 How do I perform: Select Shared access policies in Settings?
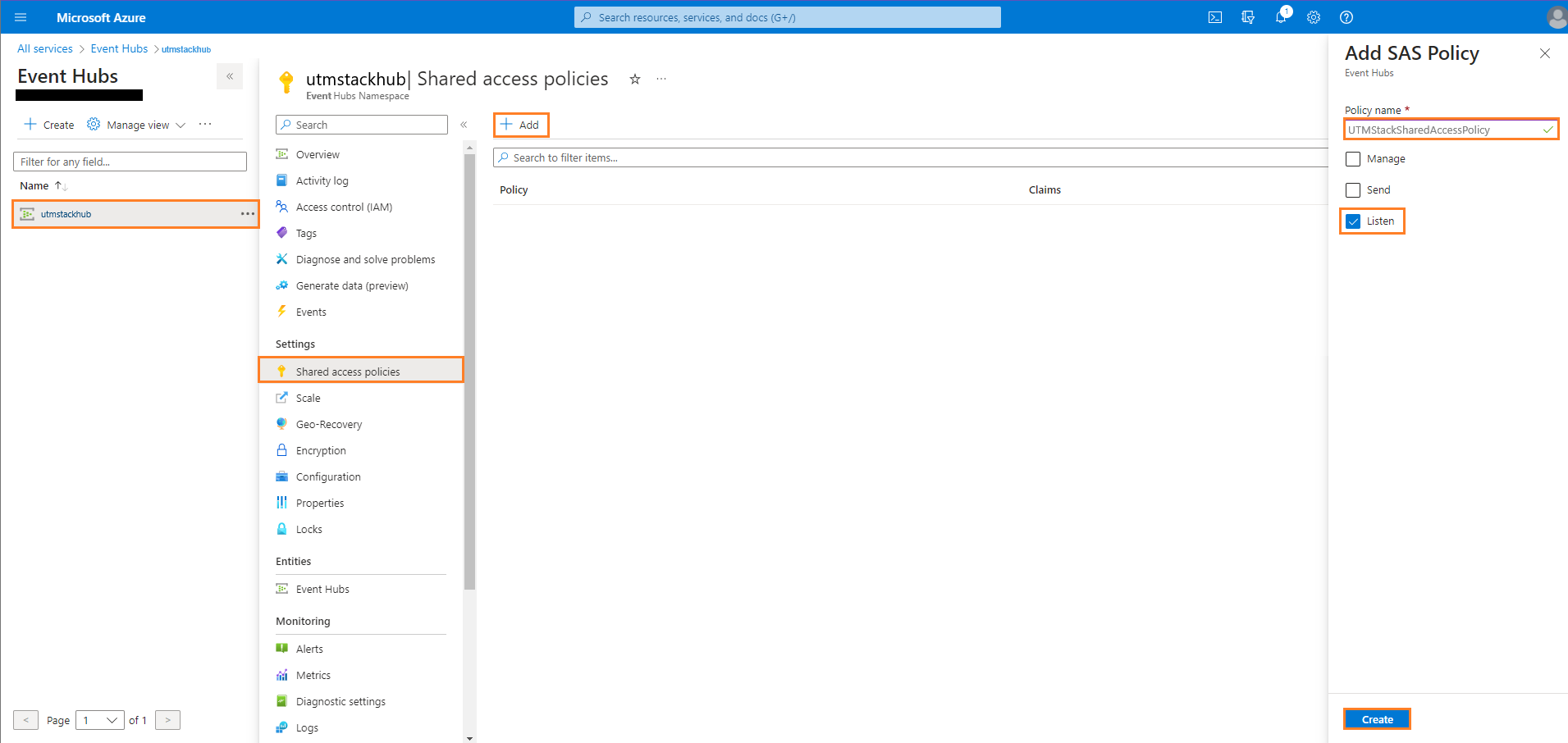coord(361,371)
